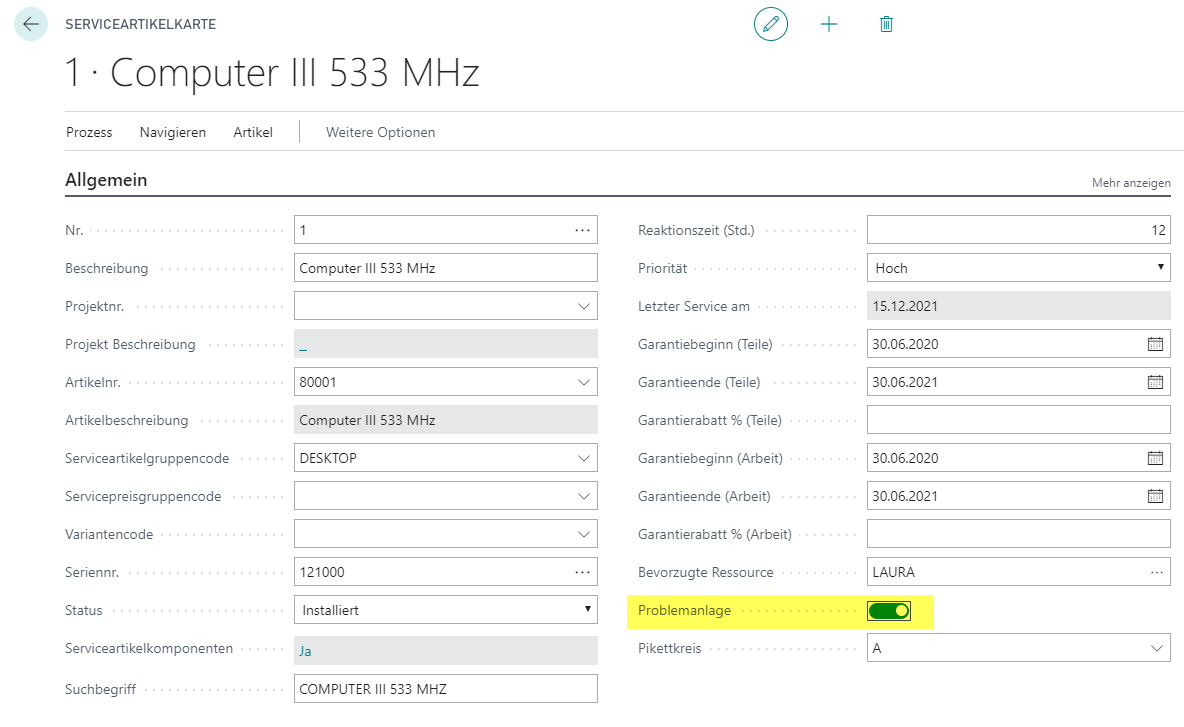The height and width of the screenshot is (727, 1184).
Task: Open the Navigieren menu
Action: click(173, 132)
